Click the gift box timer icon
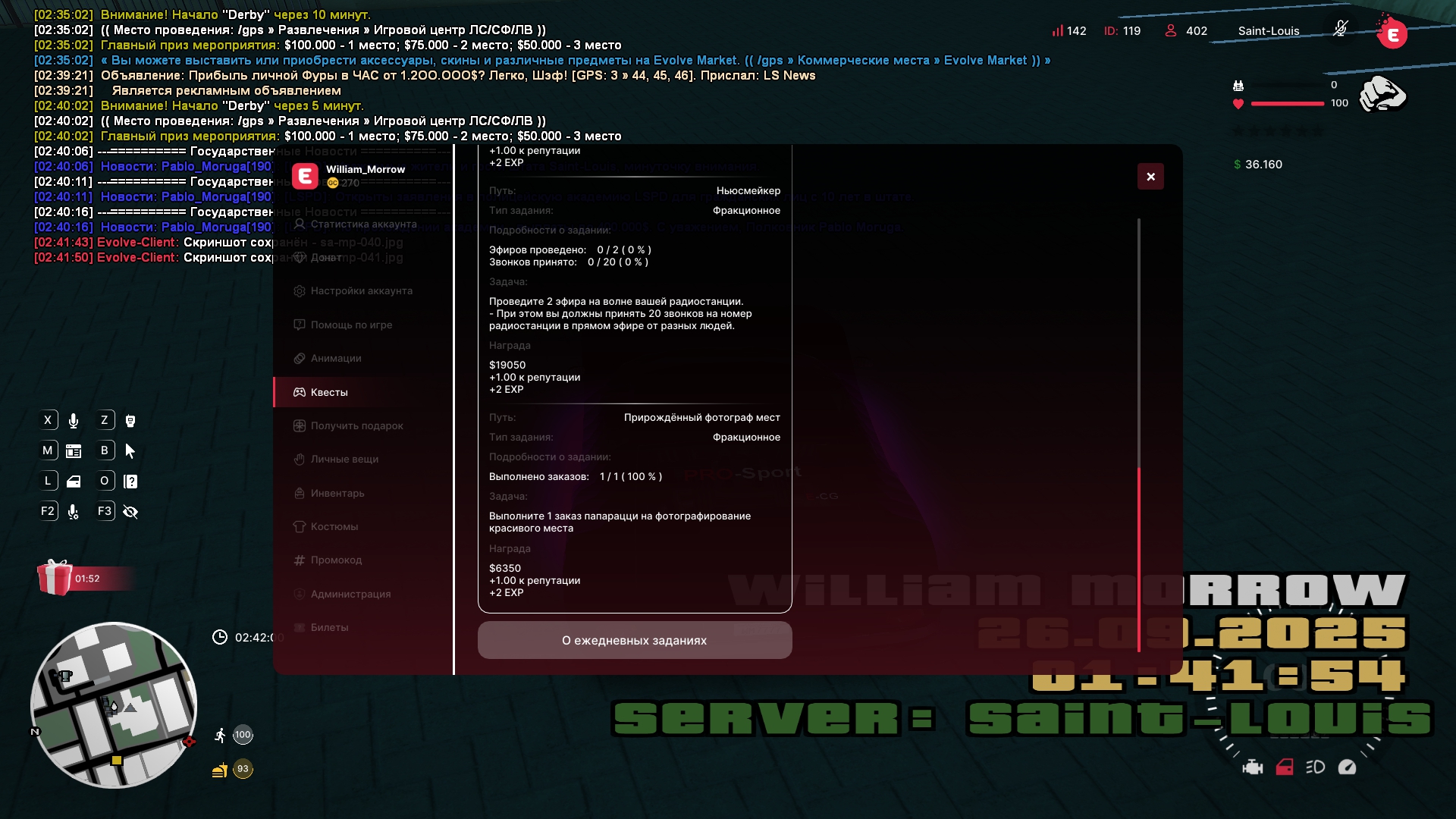 pos(55,578)
